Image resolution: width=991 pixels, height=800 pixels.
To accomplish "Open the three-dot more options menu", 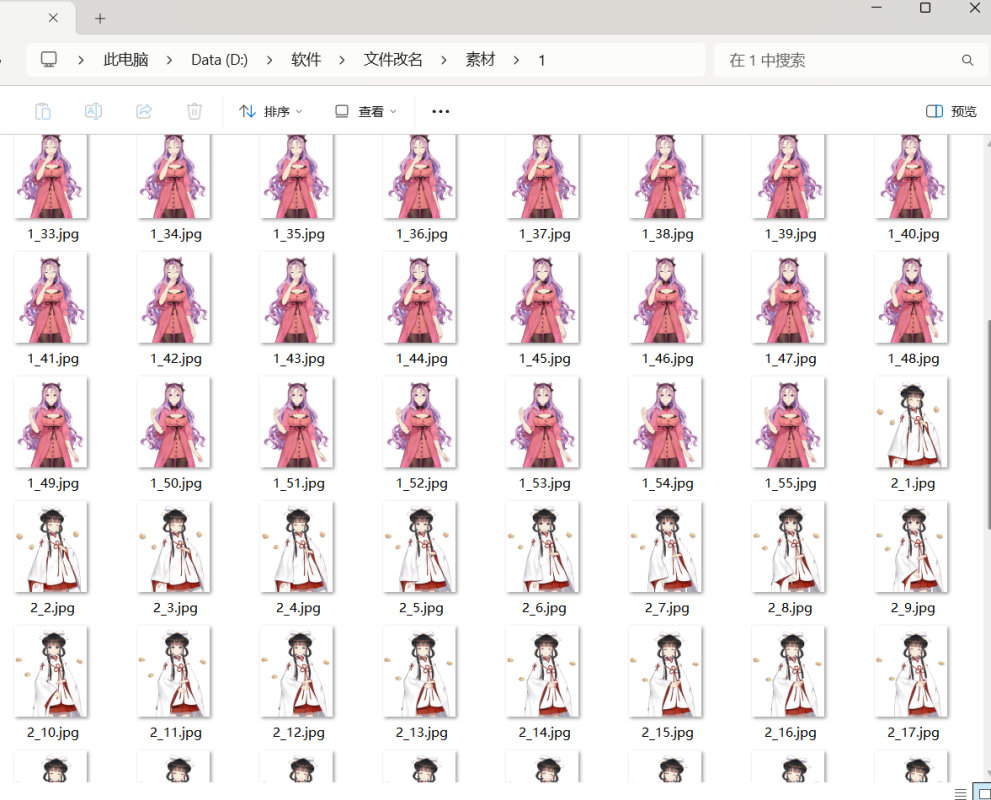I will [x=441, y=111].
